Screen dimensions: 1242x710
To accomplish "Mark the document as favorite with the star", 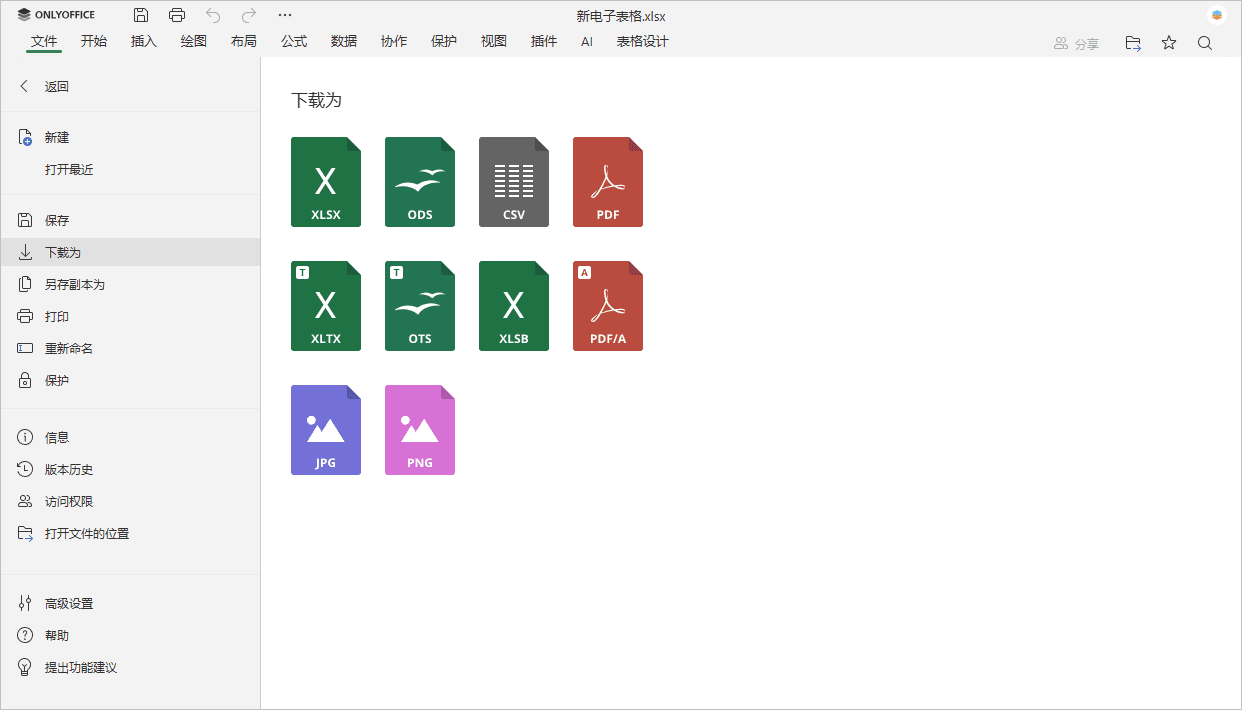I will (1168, 43).
